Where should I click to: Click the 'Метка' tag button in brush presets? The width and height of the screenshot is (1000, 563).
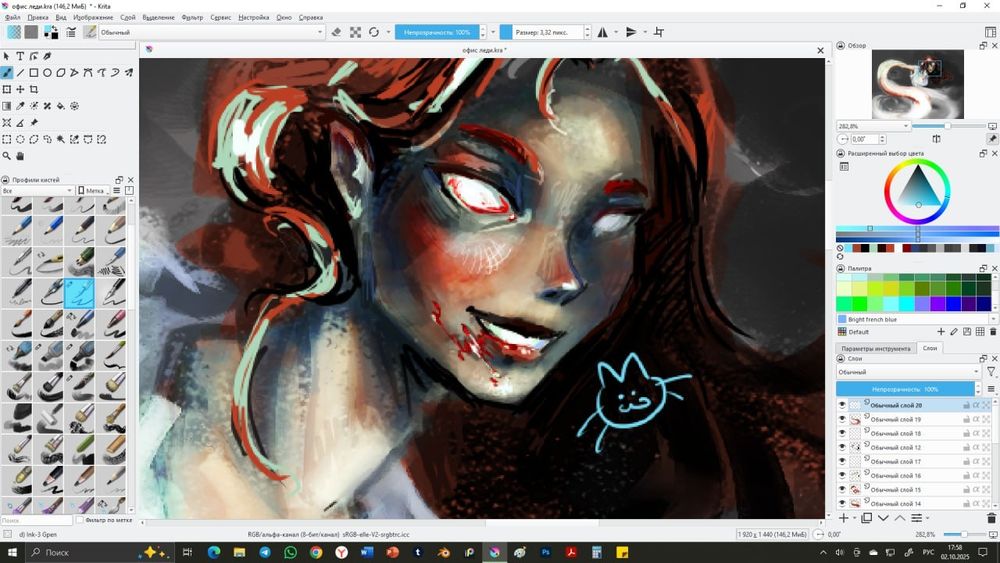(x=93, y=191)
